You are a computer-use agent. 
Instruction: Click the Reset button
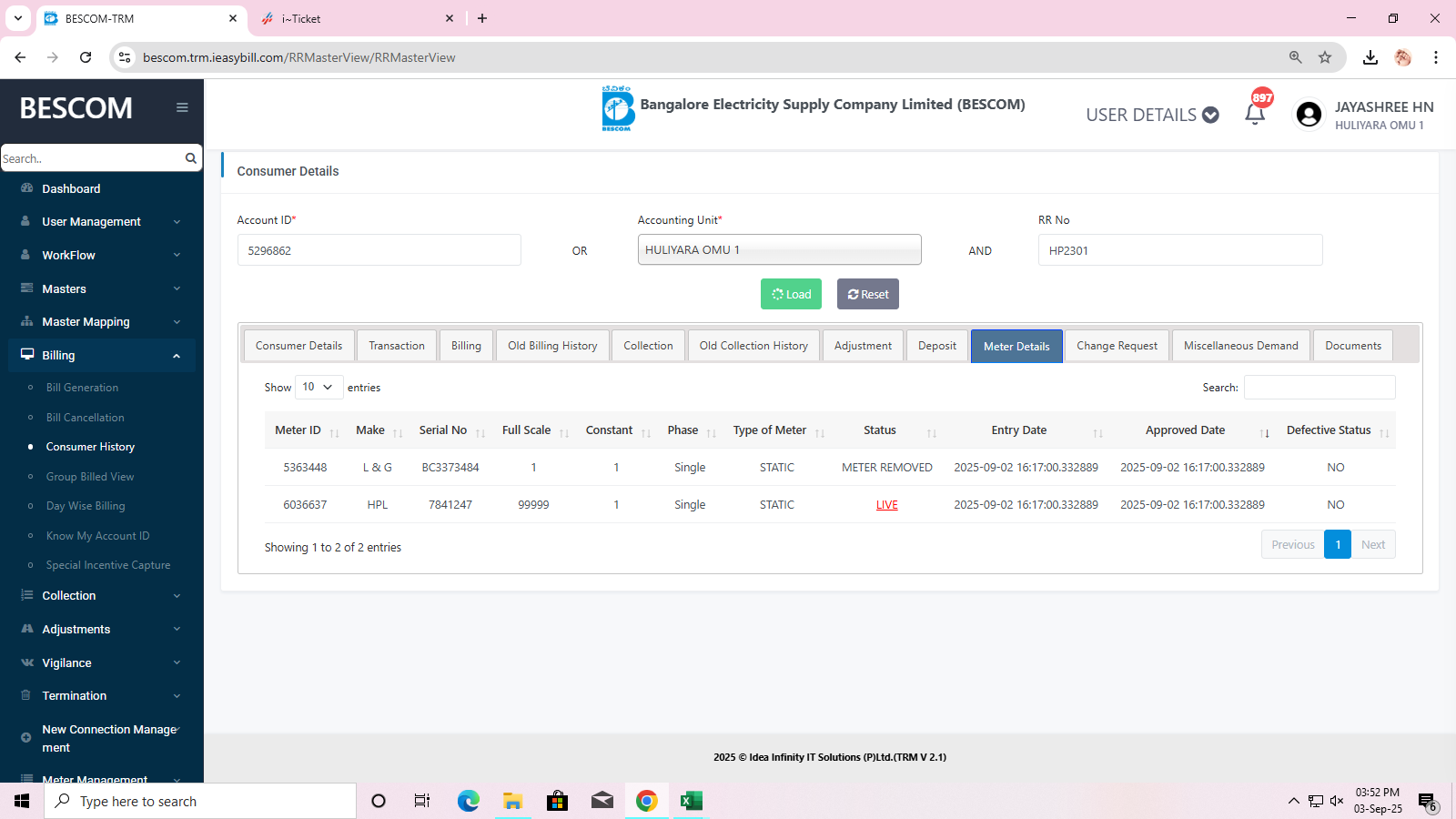pos(867,294)
